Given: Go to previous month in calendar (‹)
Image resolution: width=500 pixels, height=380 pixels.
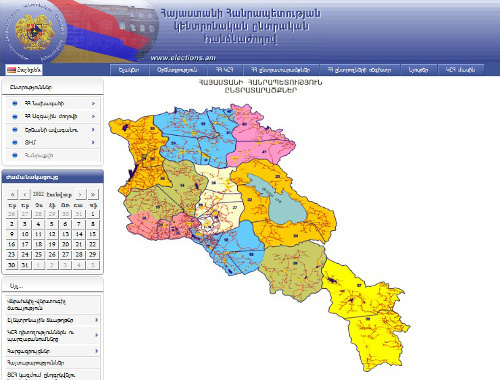Looking at the screenshot, I should [x=25, y=194].
